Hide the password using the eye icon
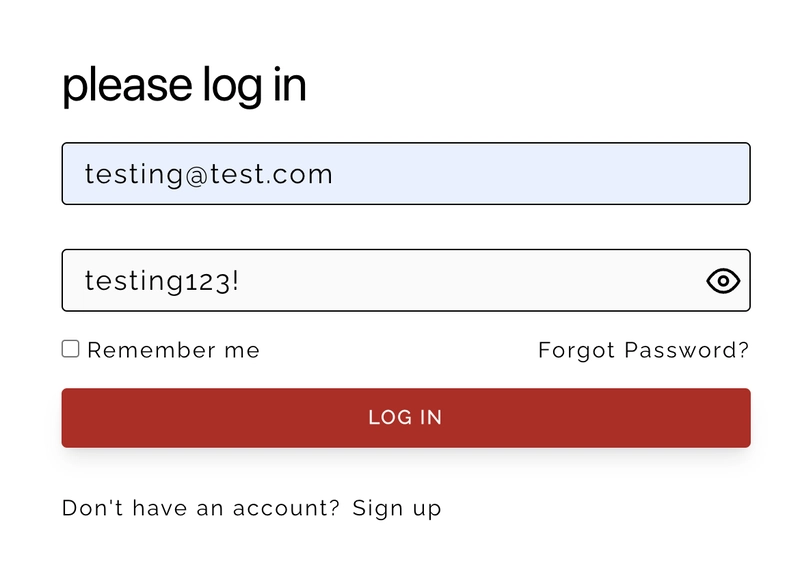Screen dimensions: 800x581 pos(723,281)
